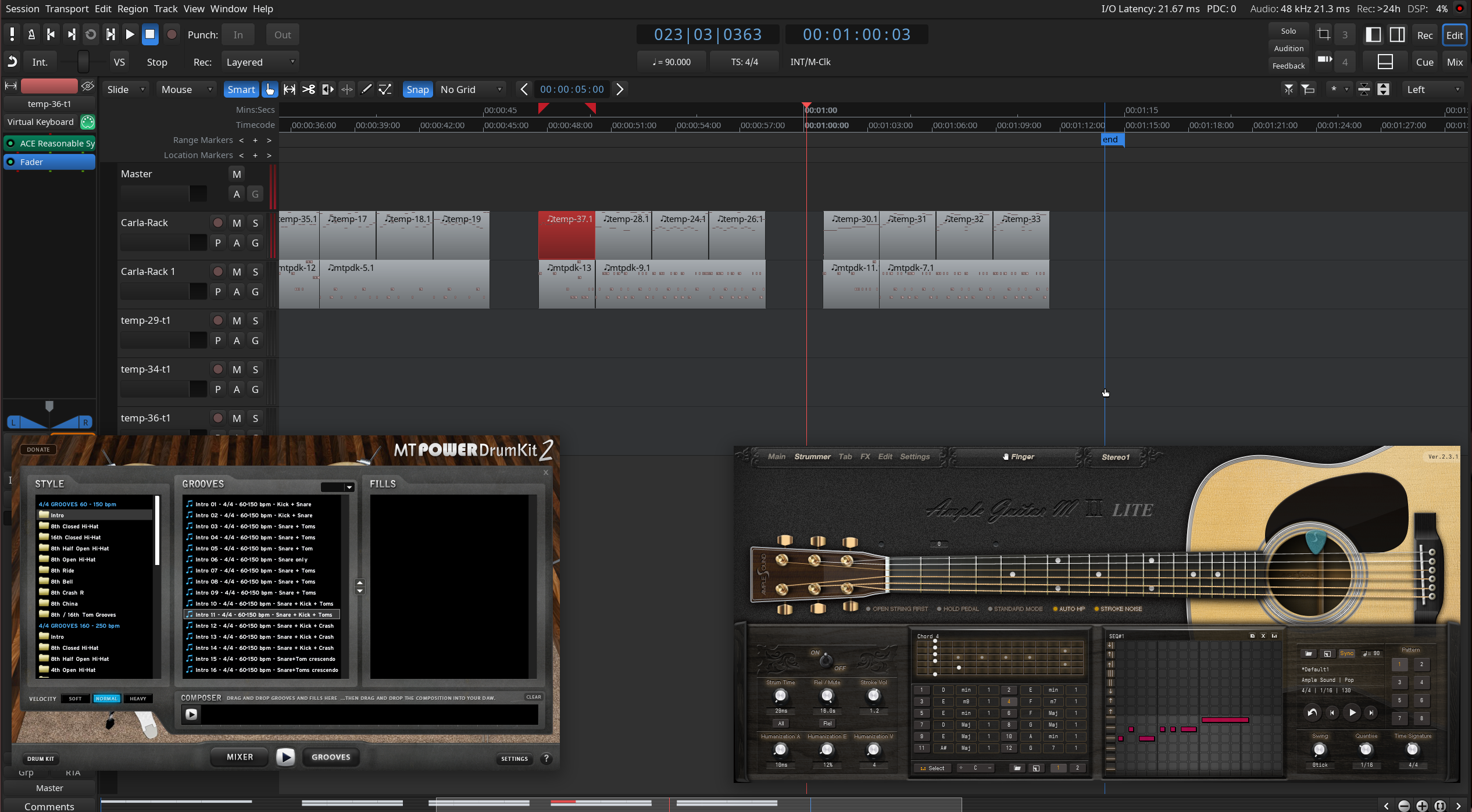Open the Layered record mode dropdown
Image resolution: width=1472 pixels, height=812 pixels.
(260, 62)
